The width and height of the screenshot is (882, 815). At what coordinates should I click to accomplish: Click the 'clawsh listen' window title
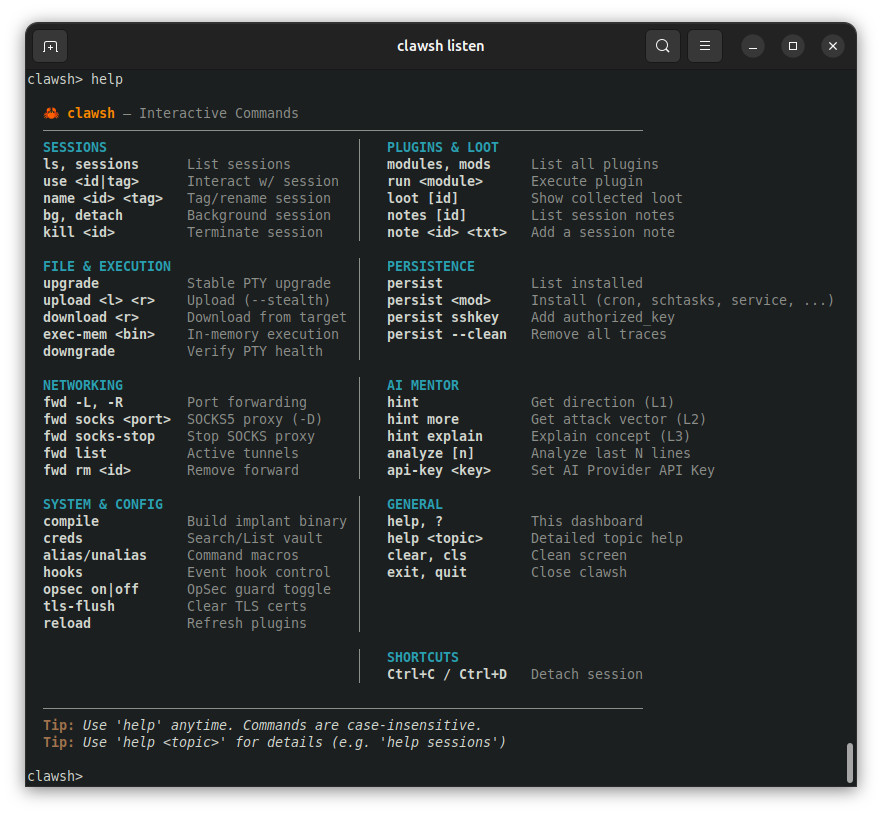(440, 46)
